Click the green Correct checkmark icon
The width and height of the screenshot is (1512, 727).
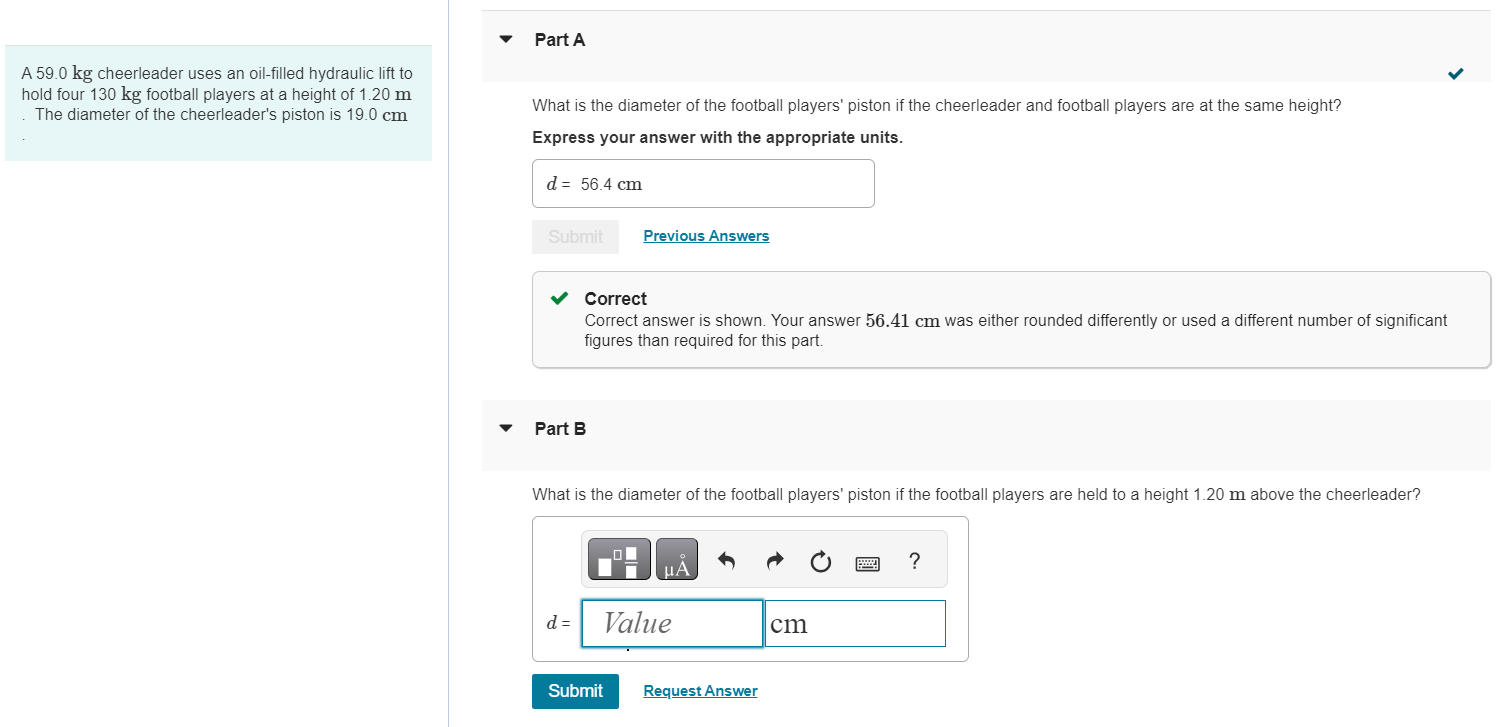(560, 299)
